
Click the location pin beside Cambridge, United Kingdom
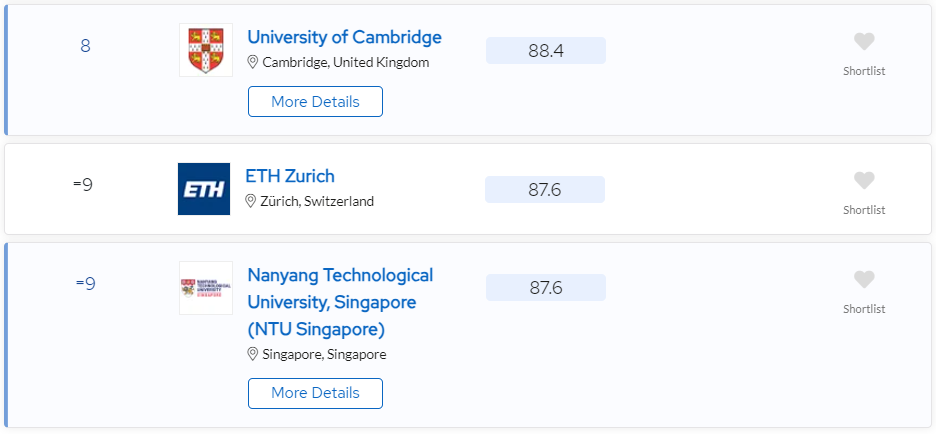[253, 62]
